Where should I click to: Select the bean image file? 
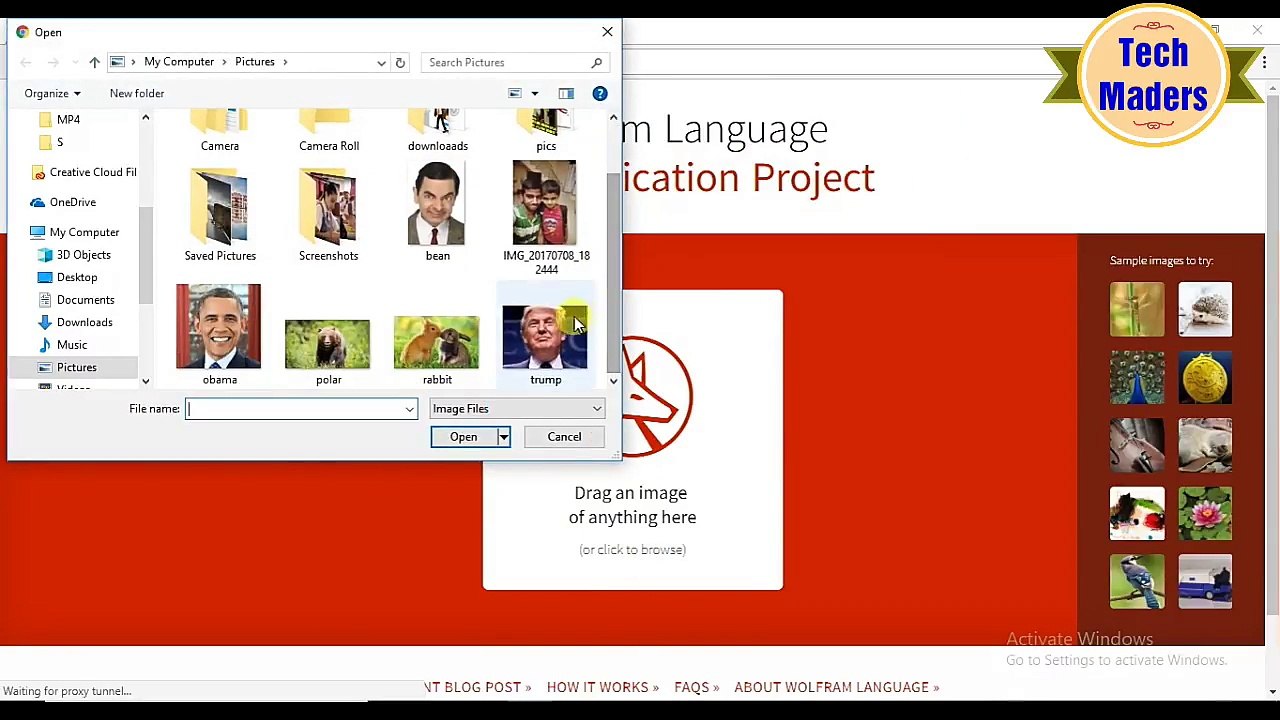click(437, 212)
